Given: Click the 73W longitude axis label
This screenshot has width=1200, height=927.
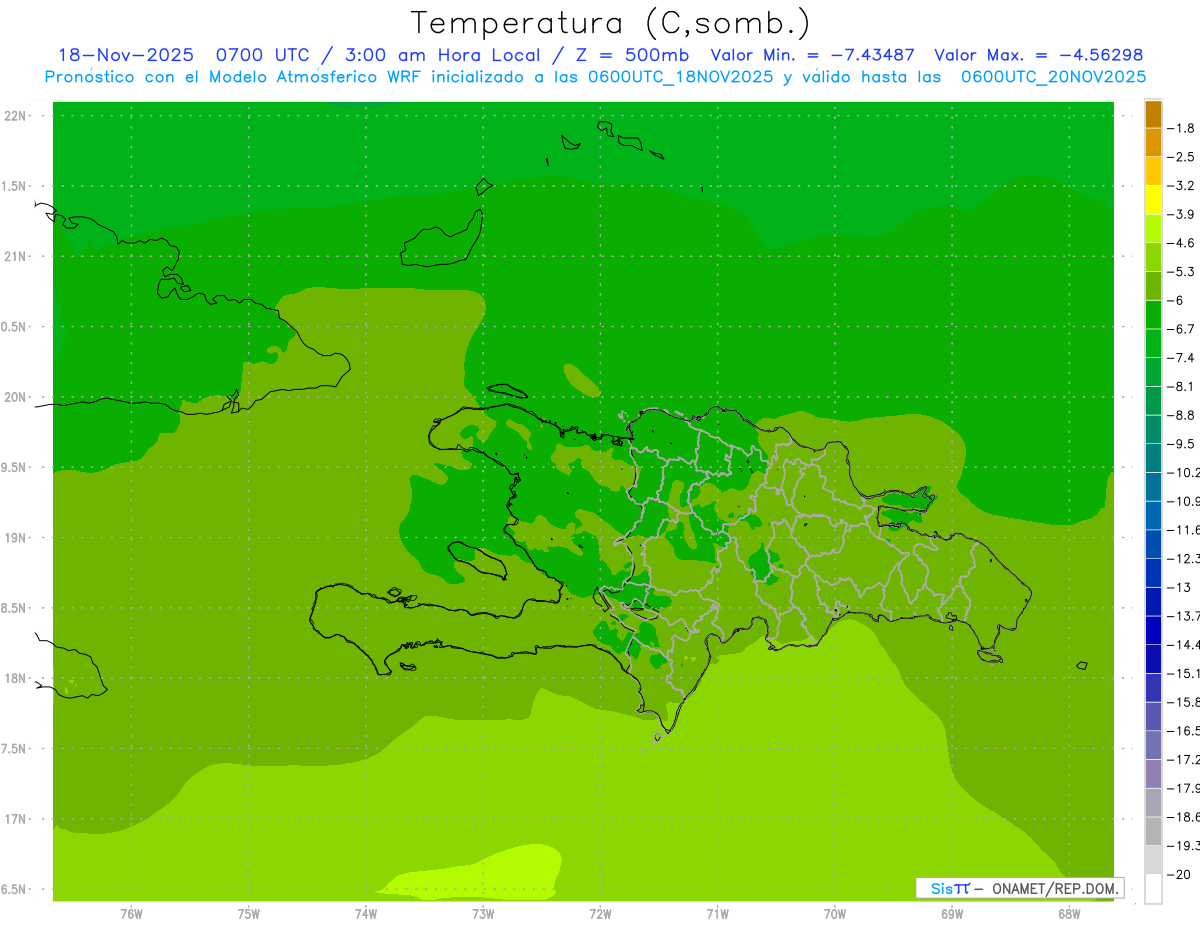Looking at the screenshot, I should click(x=483, y=913).
